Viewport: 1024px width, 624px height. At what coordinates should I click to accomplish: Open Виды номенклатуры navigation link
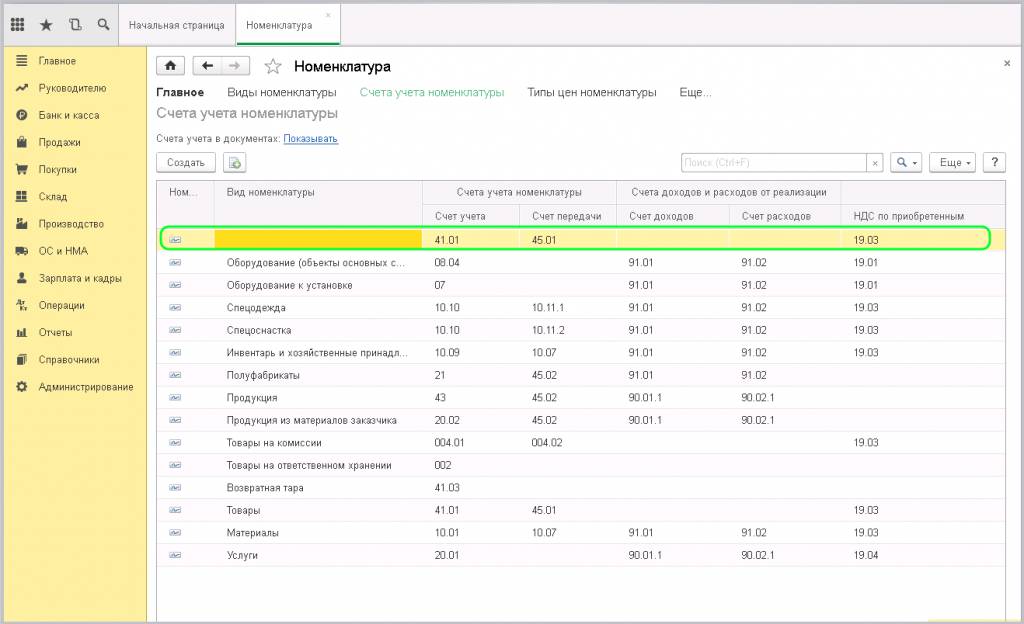pos(281,93)
